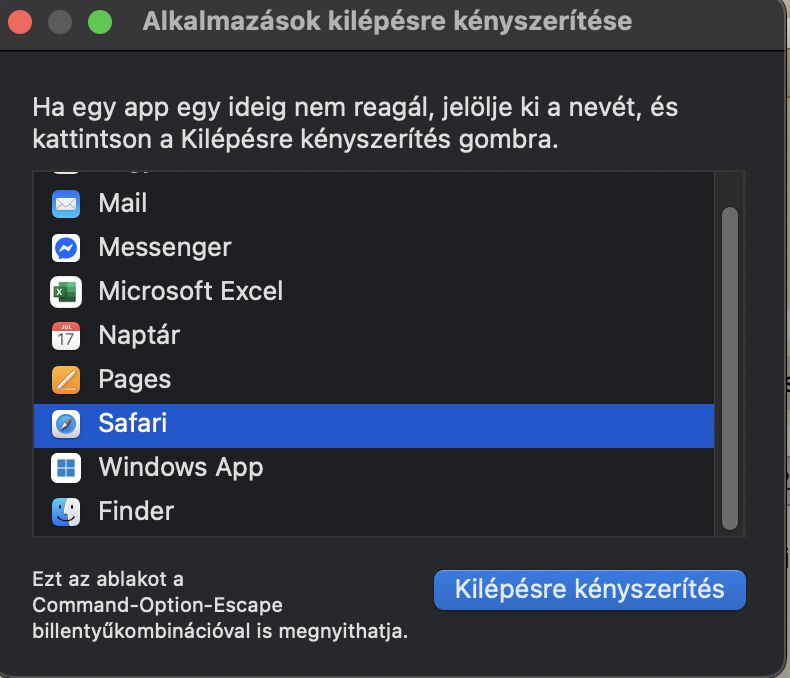Close the force quit window
Screen dimensions: 790x678
click(20, 22)
